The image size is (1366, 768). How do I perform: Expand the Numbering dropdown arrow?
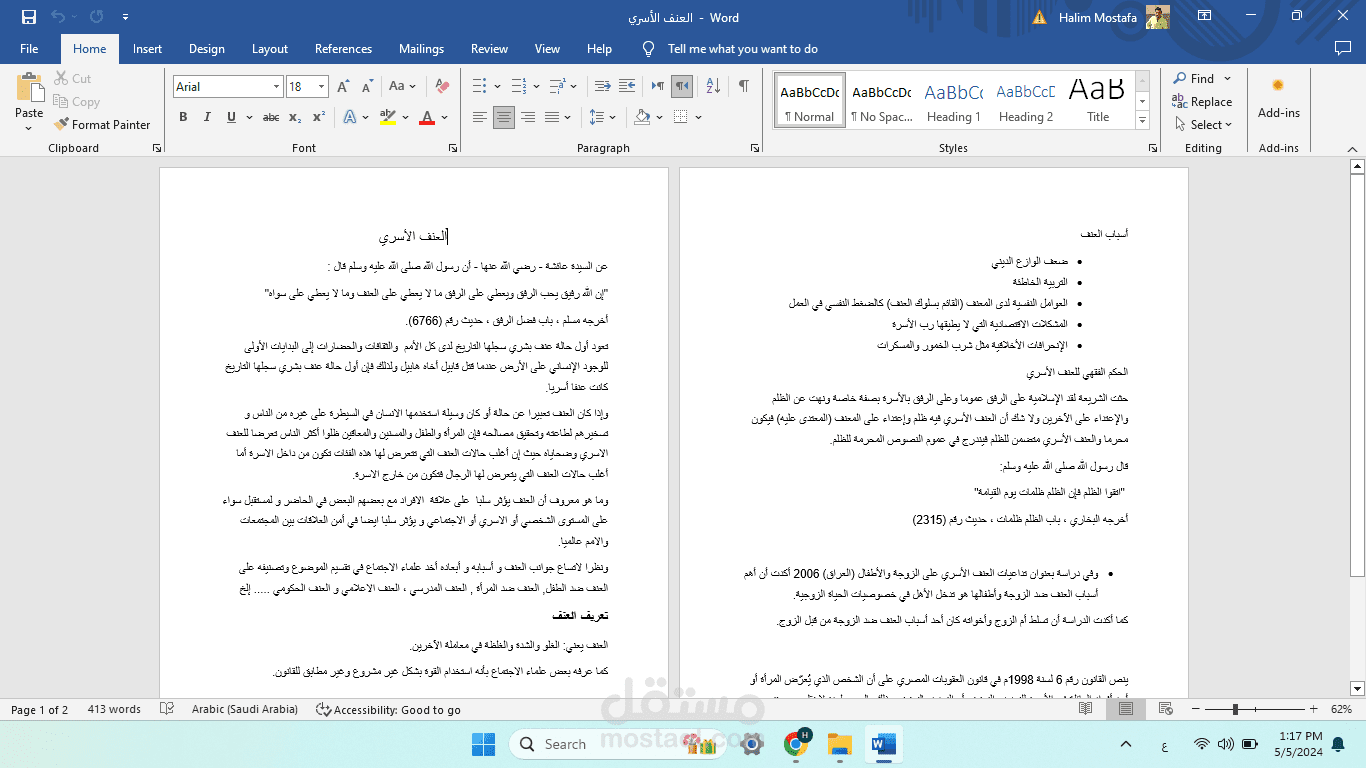click(x=536, y=86)
